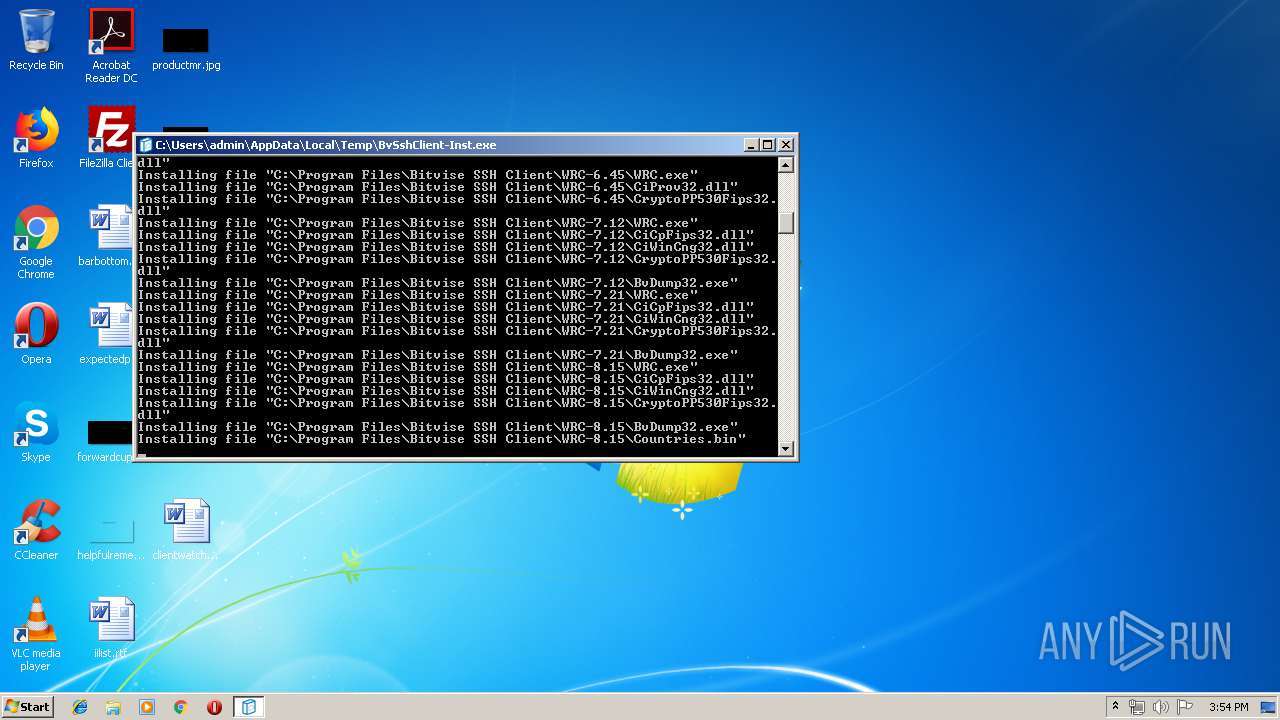
Task: Open Windows Media Player taskbar icon
Action: (x=147, y=707)
